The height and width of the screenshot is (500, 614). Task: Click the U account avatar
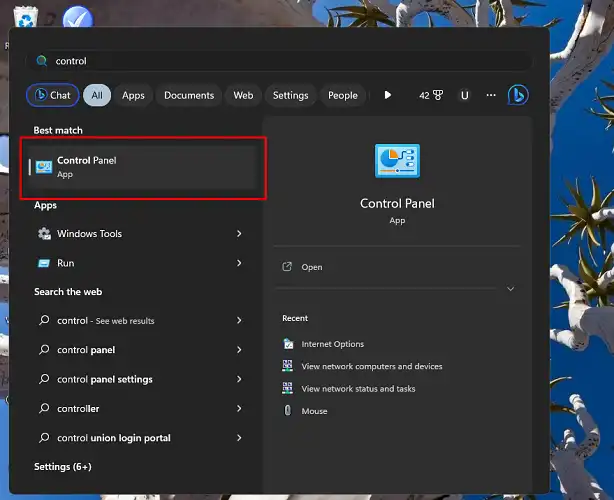(464, 95)
